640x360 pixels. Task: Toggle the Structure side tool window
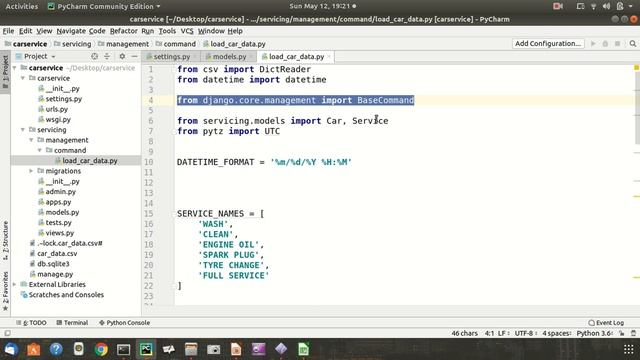[x=5, y=241]
